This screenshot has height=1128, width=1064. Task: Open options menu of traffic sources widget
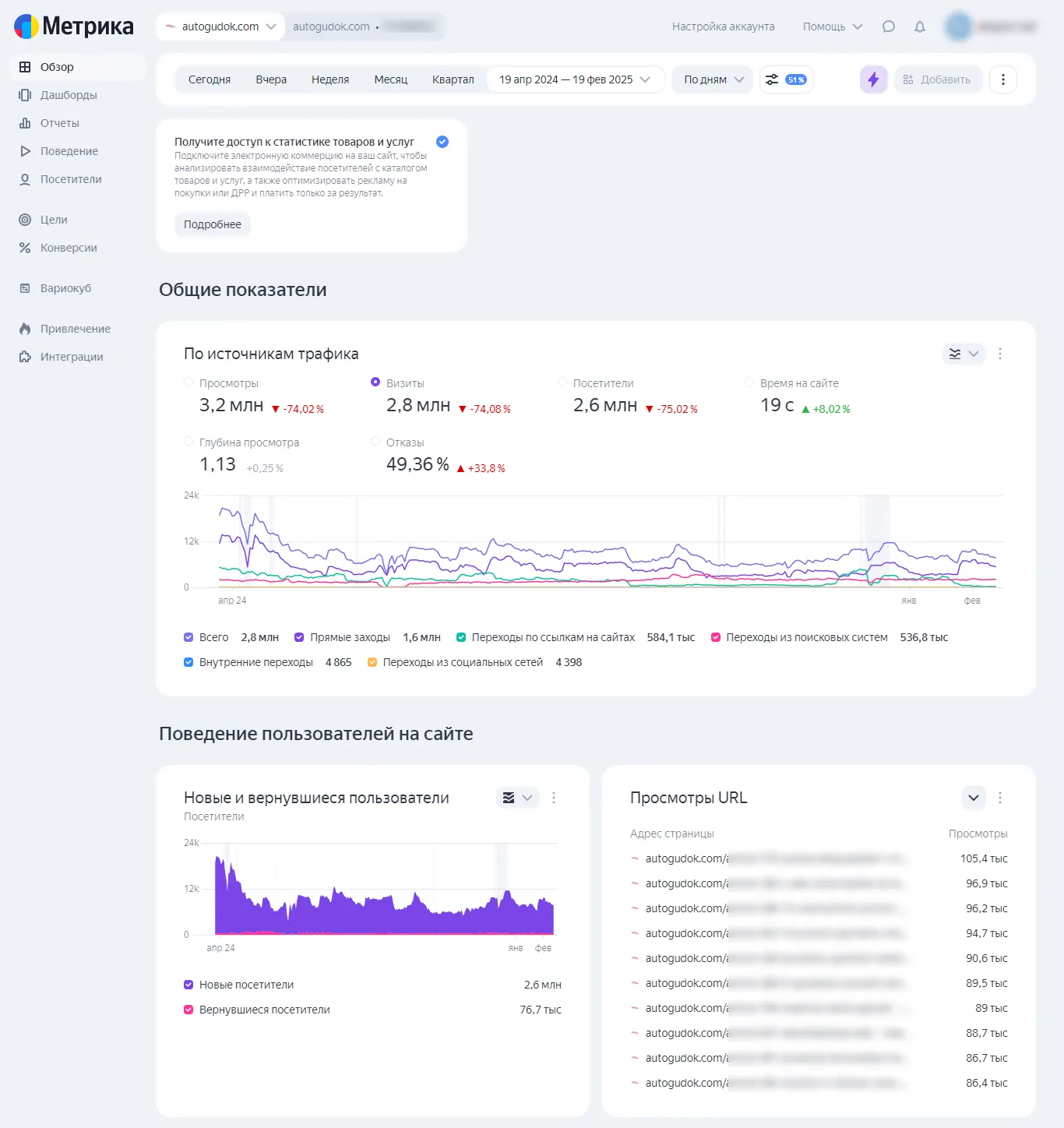(x=1000, y=354)
